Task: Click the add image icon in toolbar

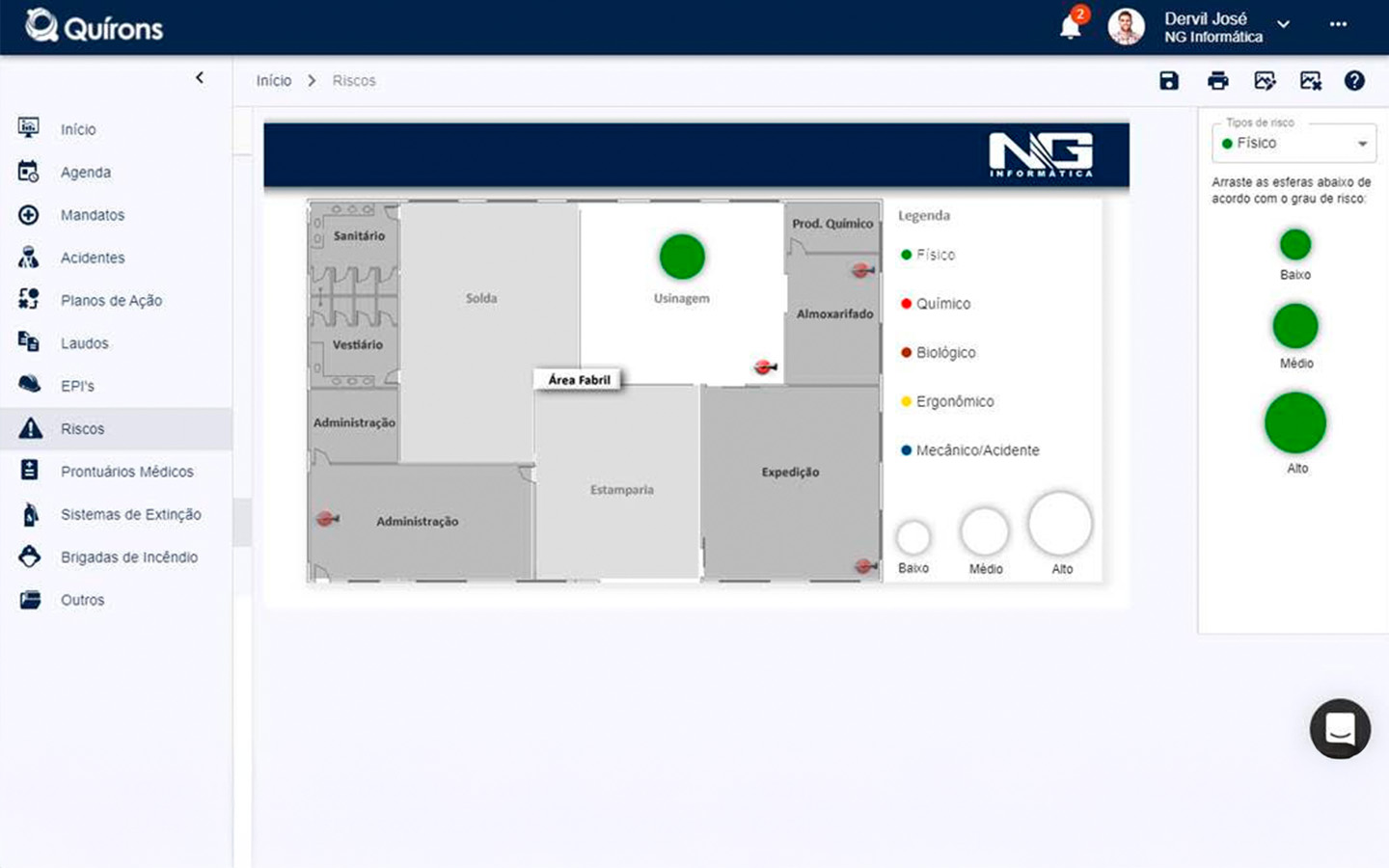Action: 1265,81
